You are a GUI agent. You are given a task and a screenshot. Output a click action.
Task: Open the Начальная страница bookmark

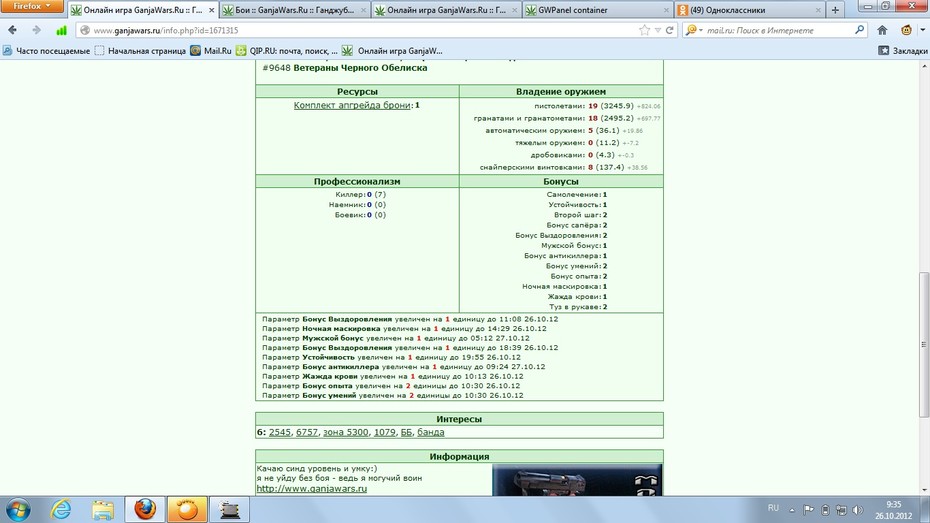point(141,51)
